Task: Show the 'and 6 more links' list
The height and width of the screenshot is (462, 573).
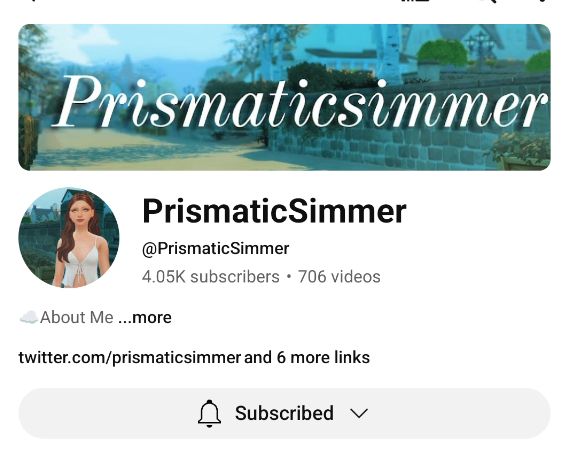Action: [307, 357]
